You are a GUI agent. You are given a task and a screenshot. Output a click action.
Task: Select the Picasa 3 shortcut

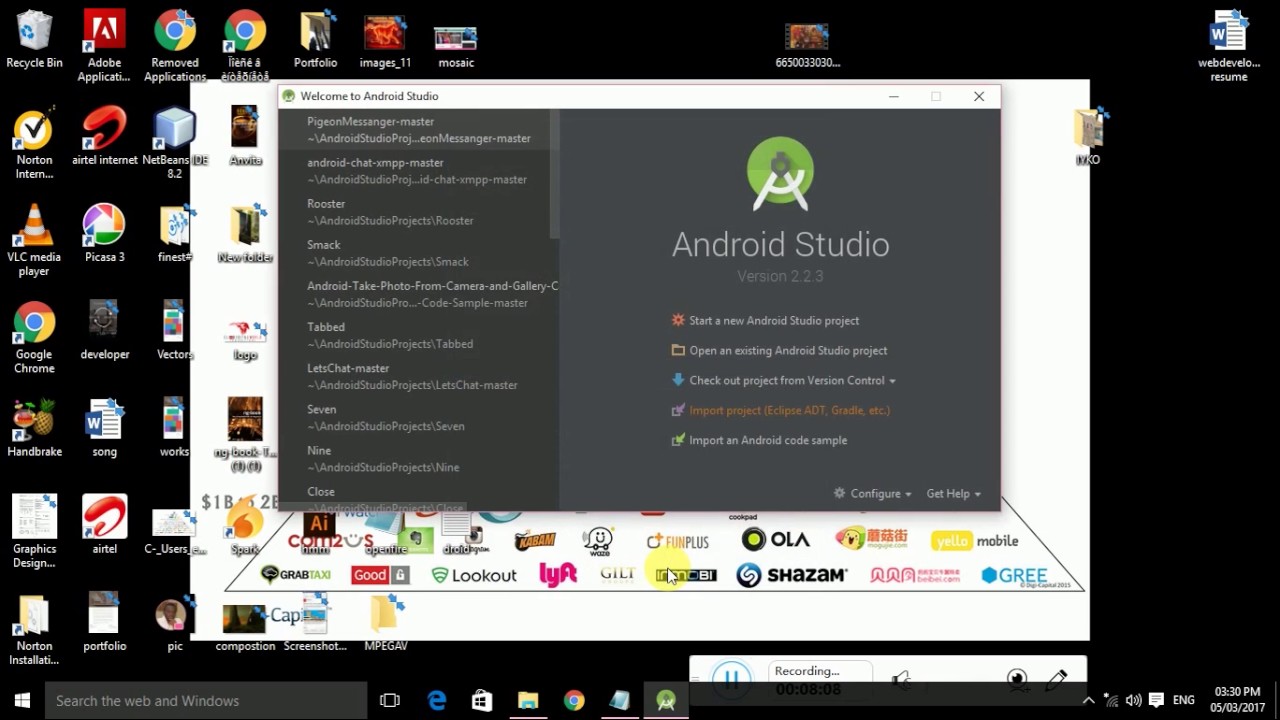(104, 234)
